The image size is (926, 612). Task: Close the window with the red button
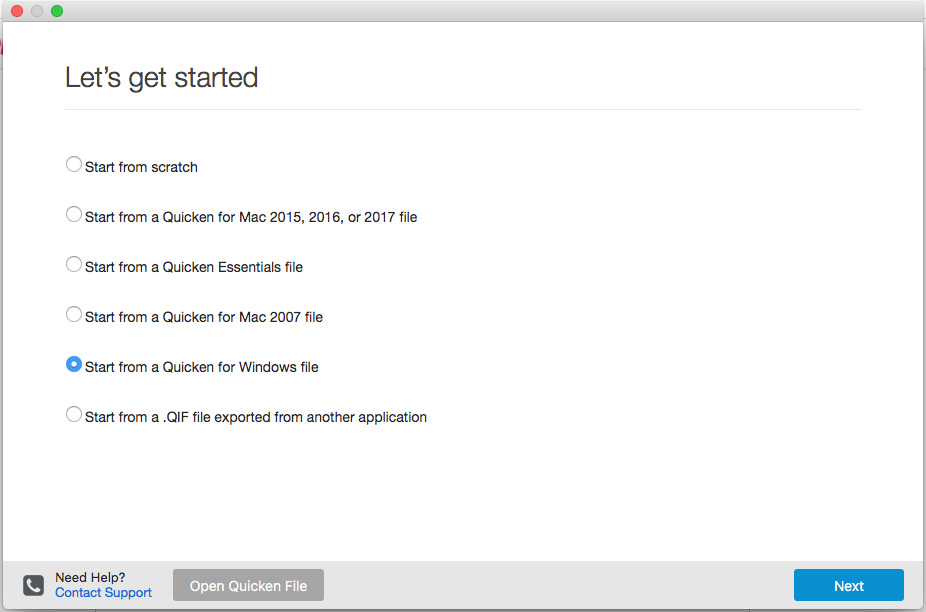[x=17, y=11]
